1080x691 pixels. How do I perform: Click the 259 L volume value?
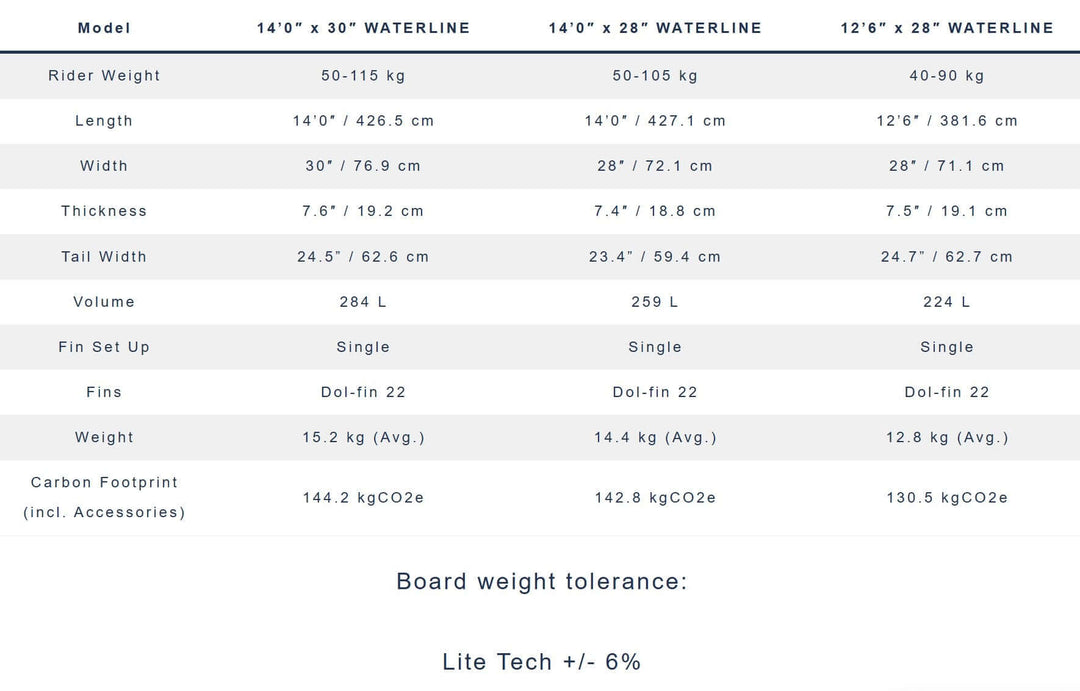[655, 302]
